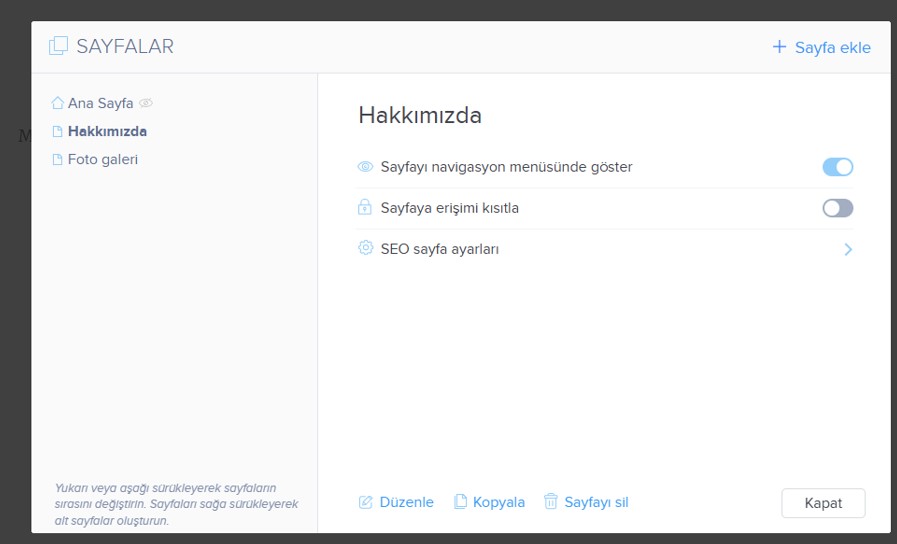
Task: Click the trash icon to delete page
Action: [x=550, y=502]
